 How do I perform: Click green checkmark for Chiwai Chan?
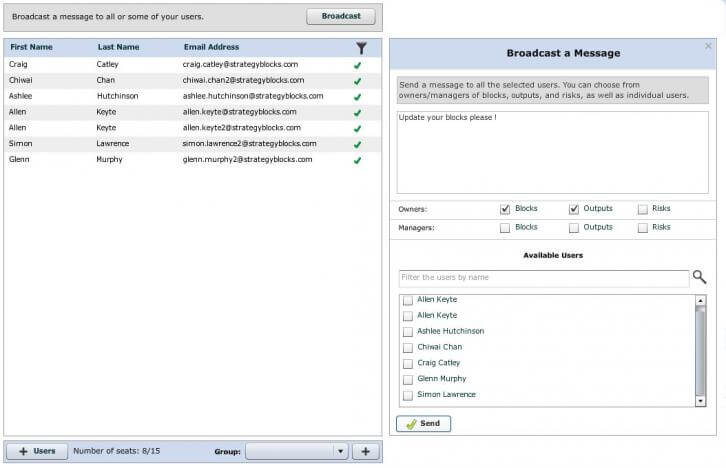[x=357, y=81]
